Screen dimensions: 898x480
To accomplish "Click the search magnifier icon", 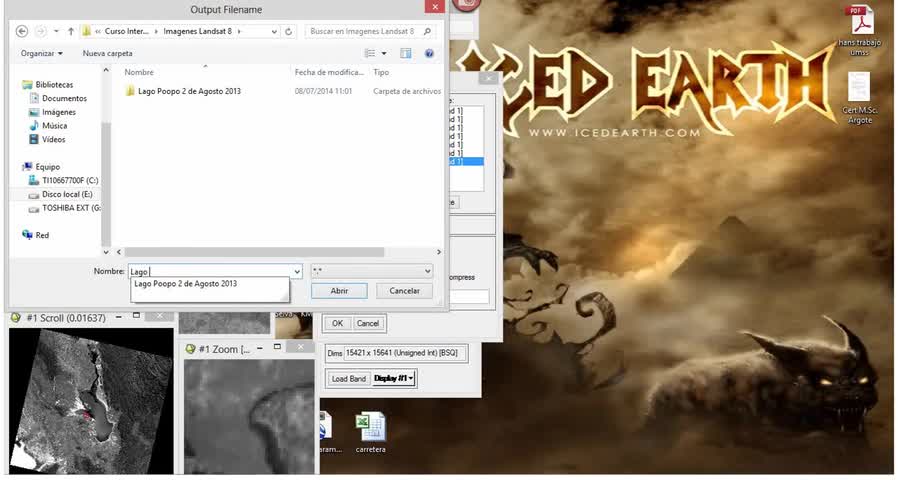I will click(427, 32).
